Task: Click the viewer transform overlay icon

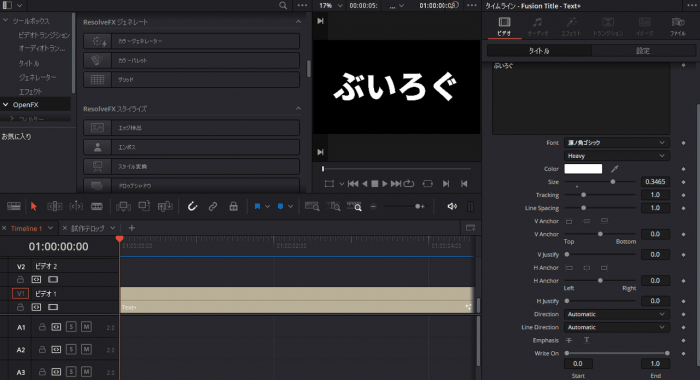Action: point(329,184)
